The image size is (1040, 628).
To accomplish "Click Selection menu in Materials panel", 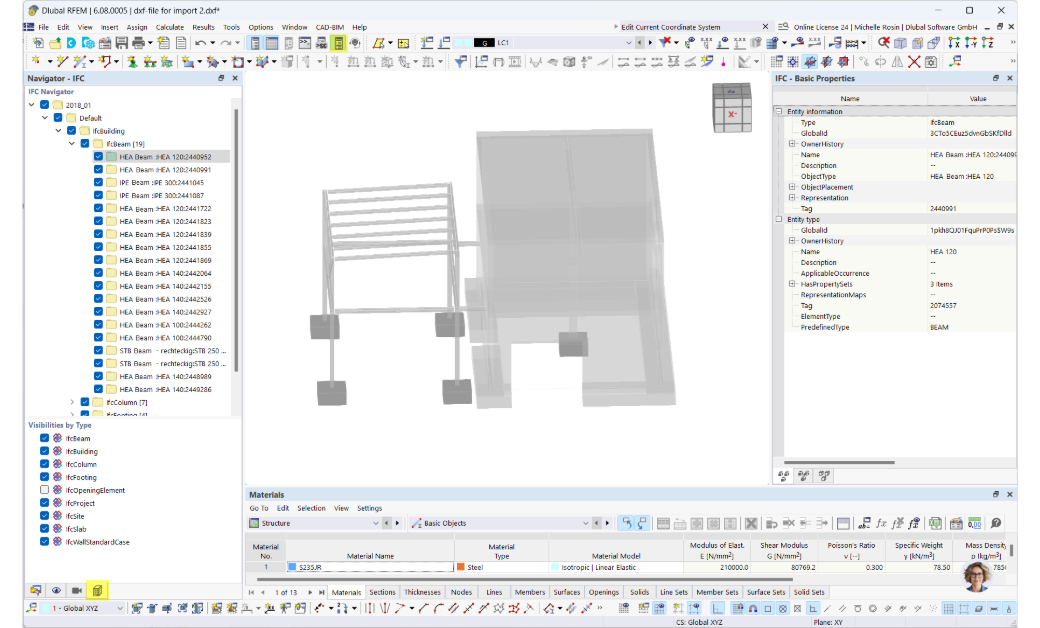I will click(x=311, y=508).
